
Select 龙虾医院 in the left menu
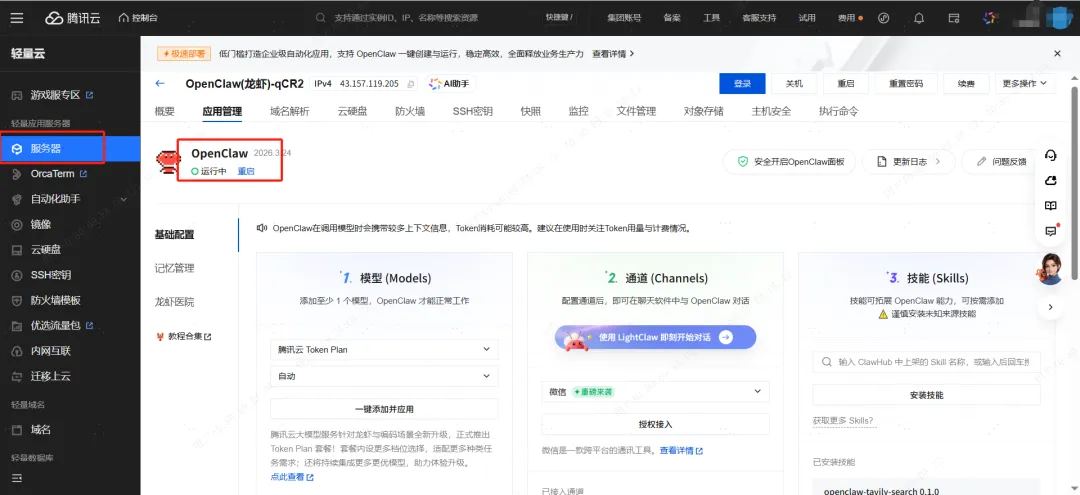tap(174, 302)
